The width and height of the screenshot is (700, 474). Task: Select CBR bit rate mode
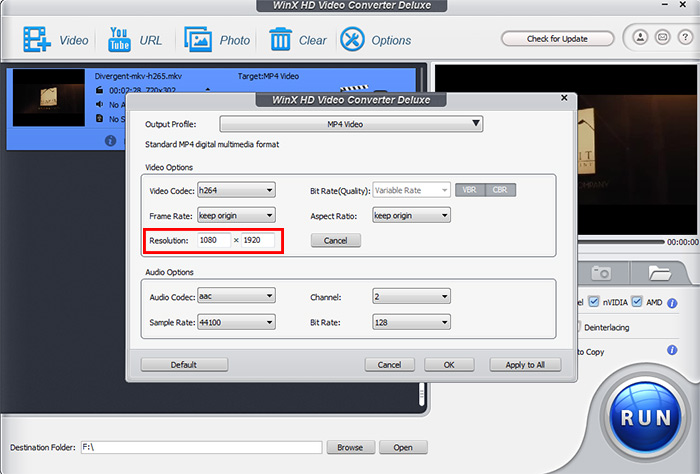pyautogui.click(x=500, y=190)
